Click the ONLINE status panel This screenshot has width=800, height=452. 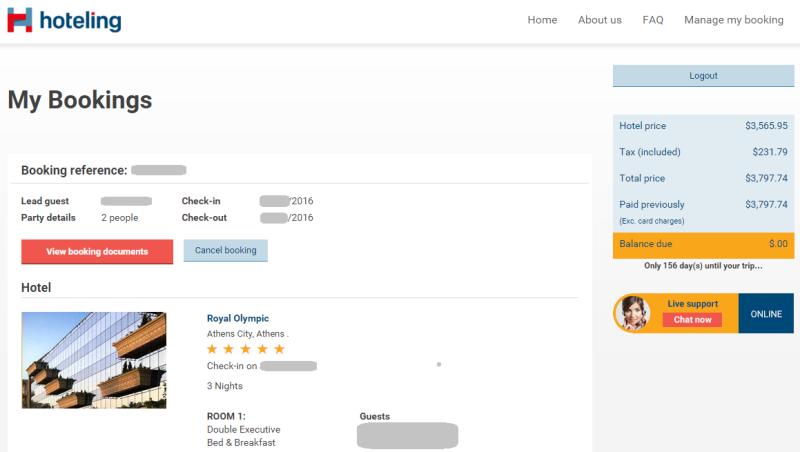pos(766,313)
